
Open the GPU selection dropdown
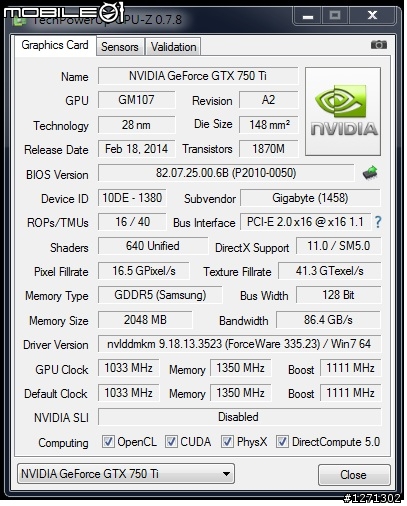126,474
